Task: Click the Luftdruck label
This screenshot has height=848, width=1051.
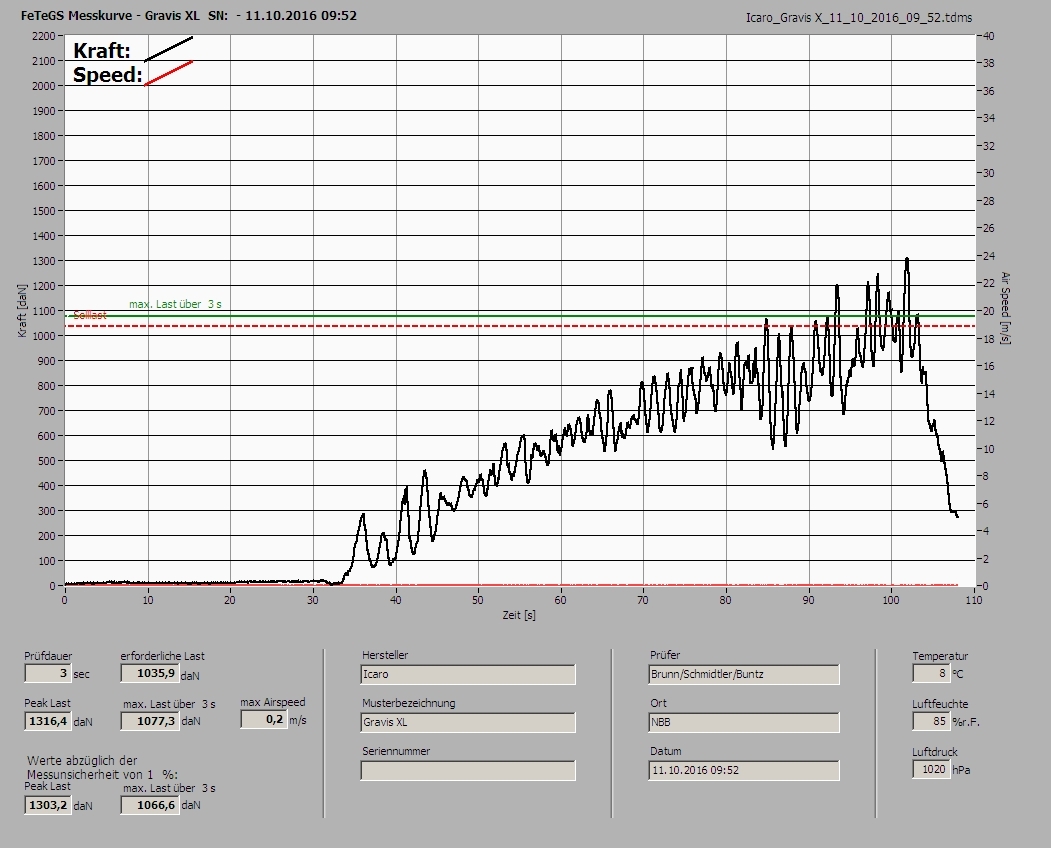Action: (x=934, y=752)
